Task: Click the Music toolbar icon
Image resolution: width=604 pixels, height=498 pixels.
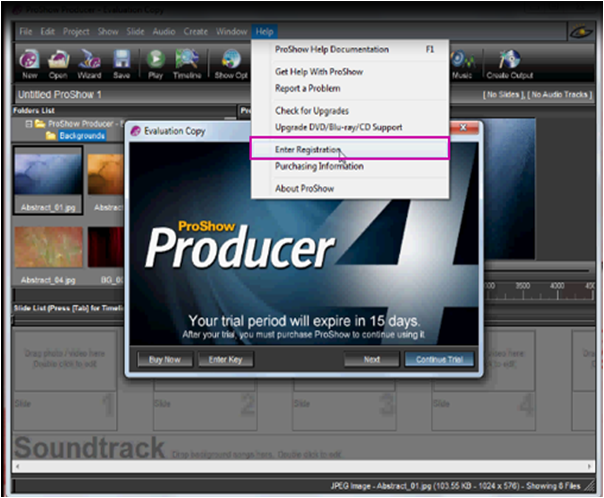Action: 462,64
